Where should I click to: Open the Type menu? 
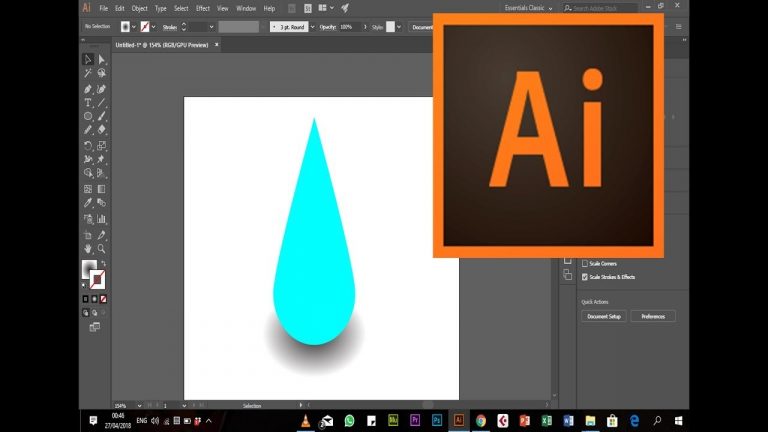click(x=161, y=8)
